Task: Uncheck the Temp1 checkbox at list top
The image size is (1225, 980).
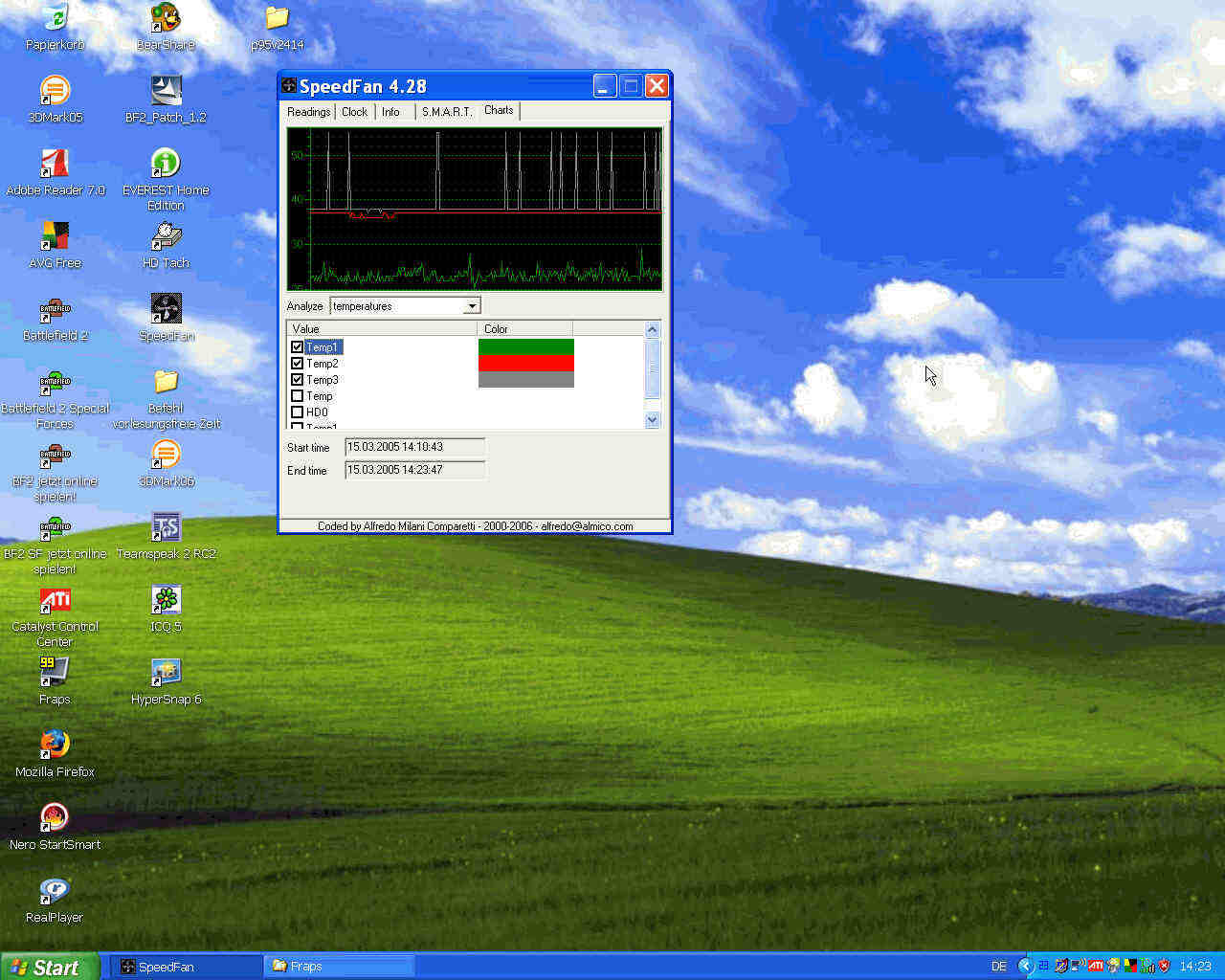Action: [297, 347]
